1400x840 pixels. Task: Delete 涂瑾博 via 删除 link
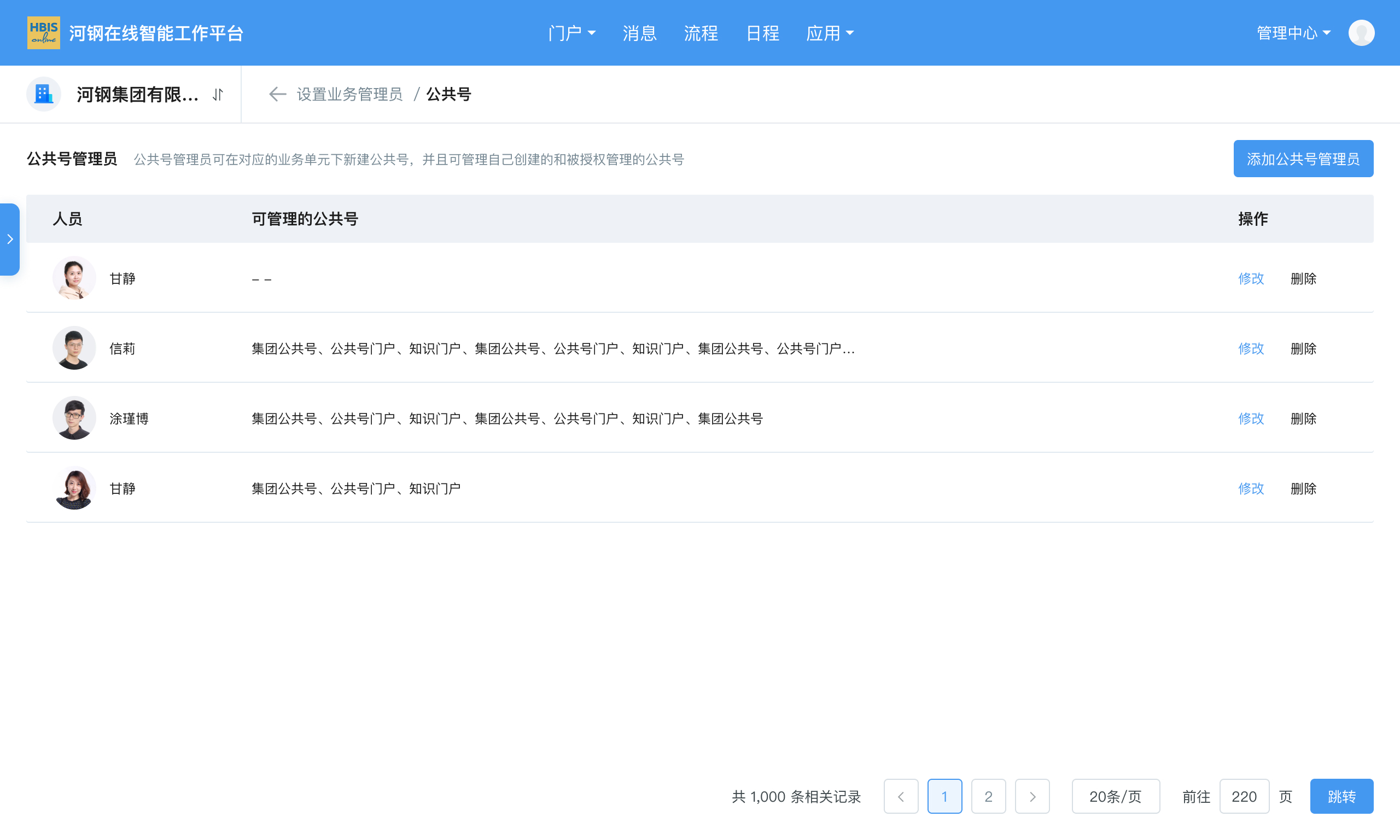1303,418
